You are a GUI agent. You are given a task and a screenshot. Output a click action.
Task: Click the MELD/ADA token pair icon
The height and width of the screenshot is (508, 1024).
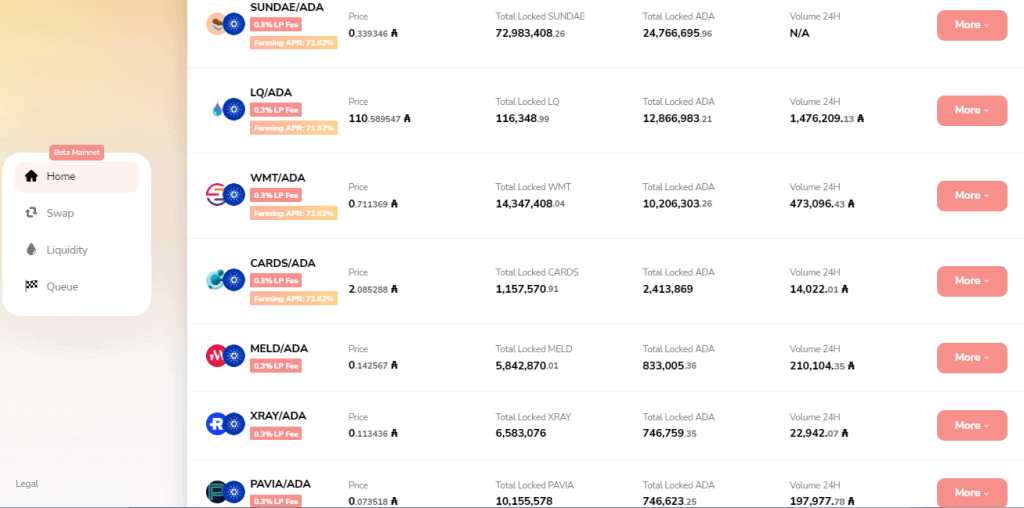[225, 355]
